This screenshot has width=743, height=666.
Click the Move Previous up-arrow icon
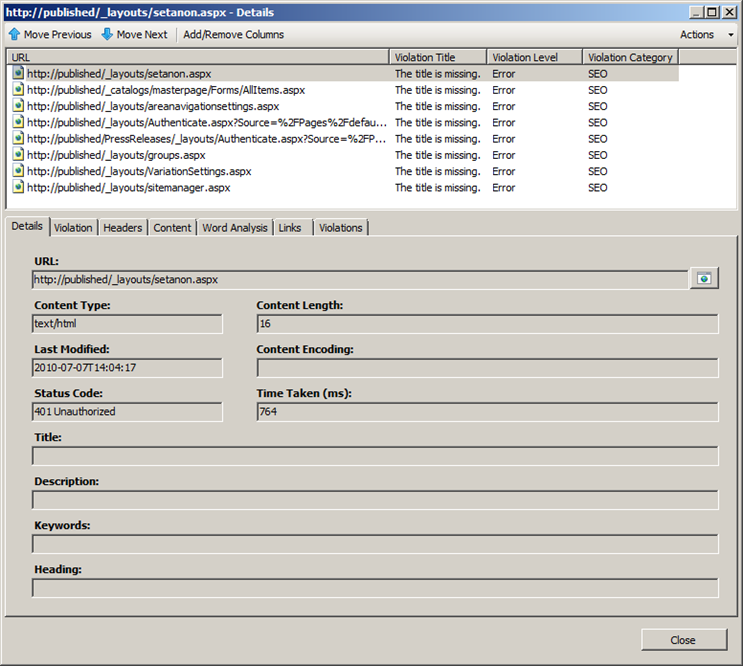click(14, 34)
